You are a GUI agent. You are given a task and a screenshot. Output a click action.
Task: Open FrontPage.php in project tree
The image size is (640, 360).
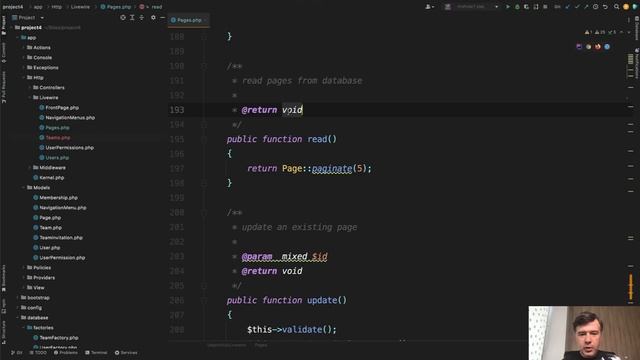pyautogui.click(x=59, y=108)
